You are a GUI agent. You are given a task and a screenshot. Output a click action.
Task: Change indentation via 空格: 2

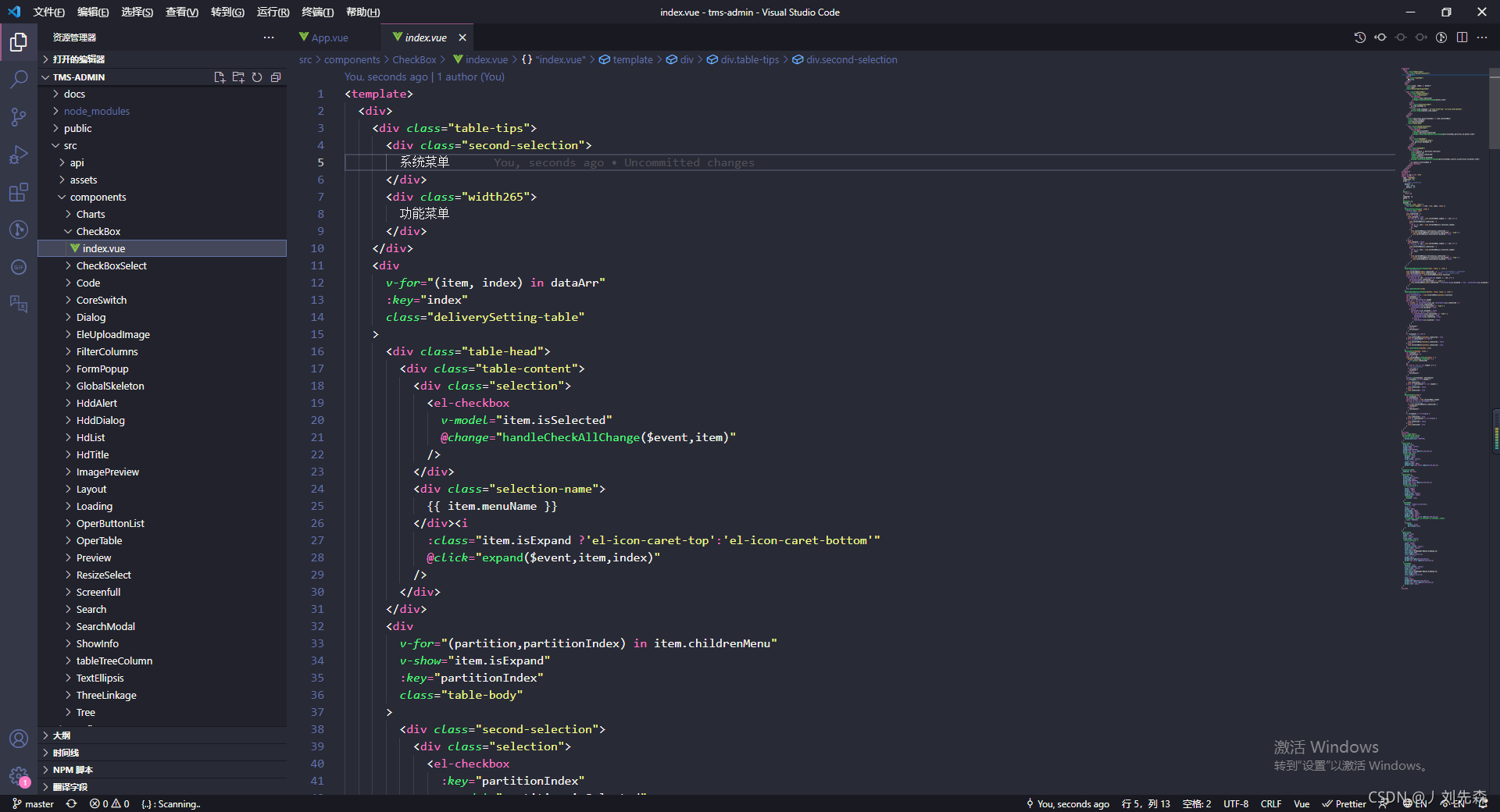[x=1197, y=803]
